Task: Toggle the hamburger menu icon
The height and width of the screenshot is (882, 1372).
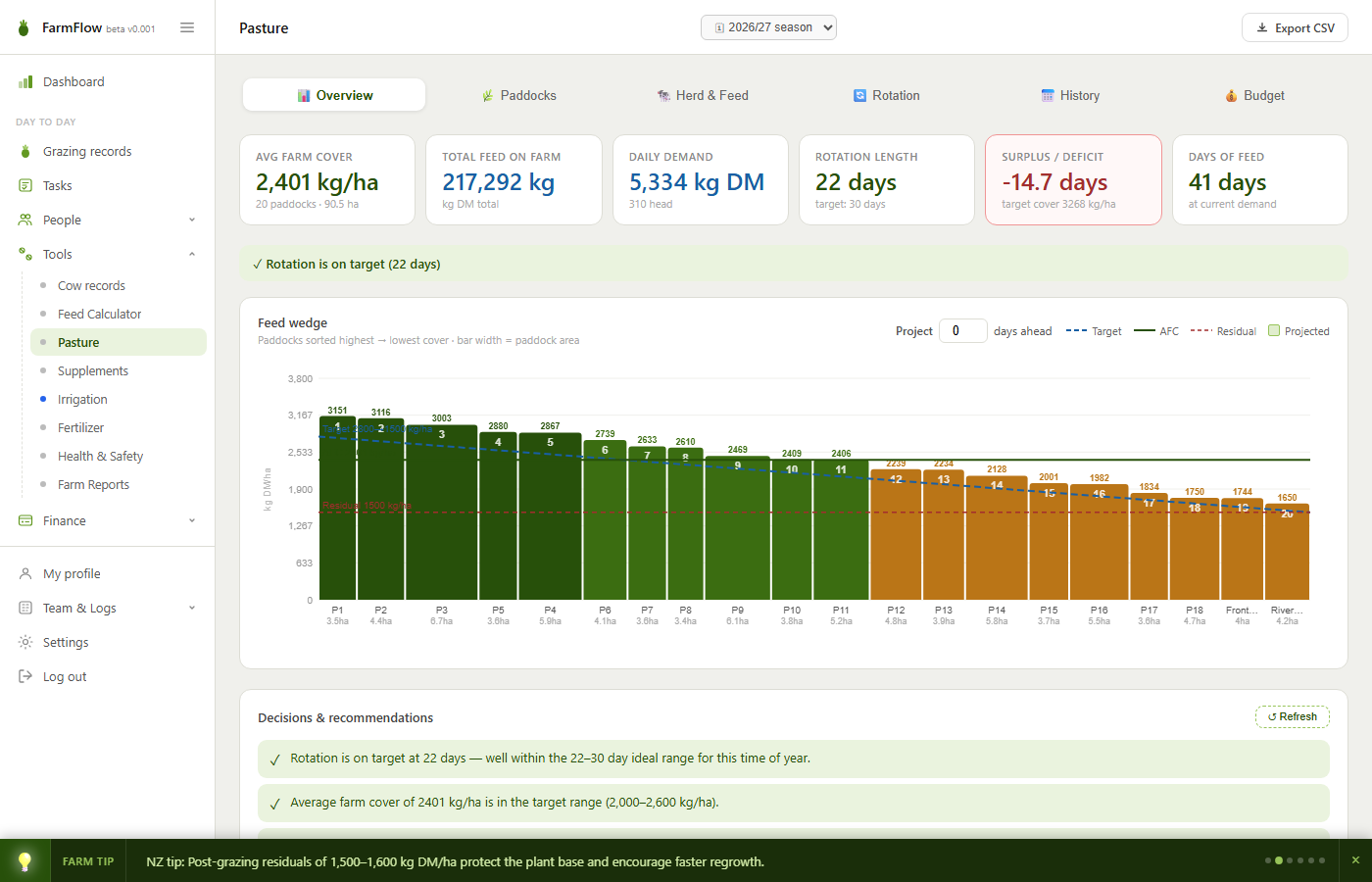Action: point(187,27)
